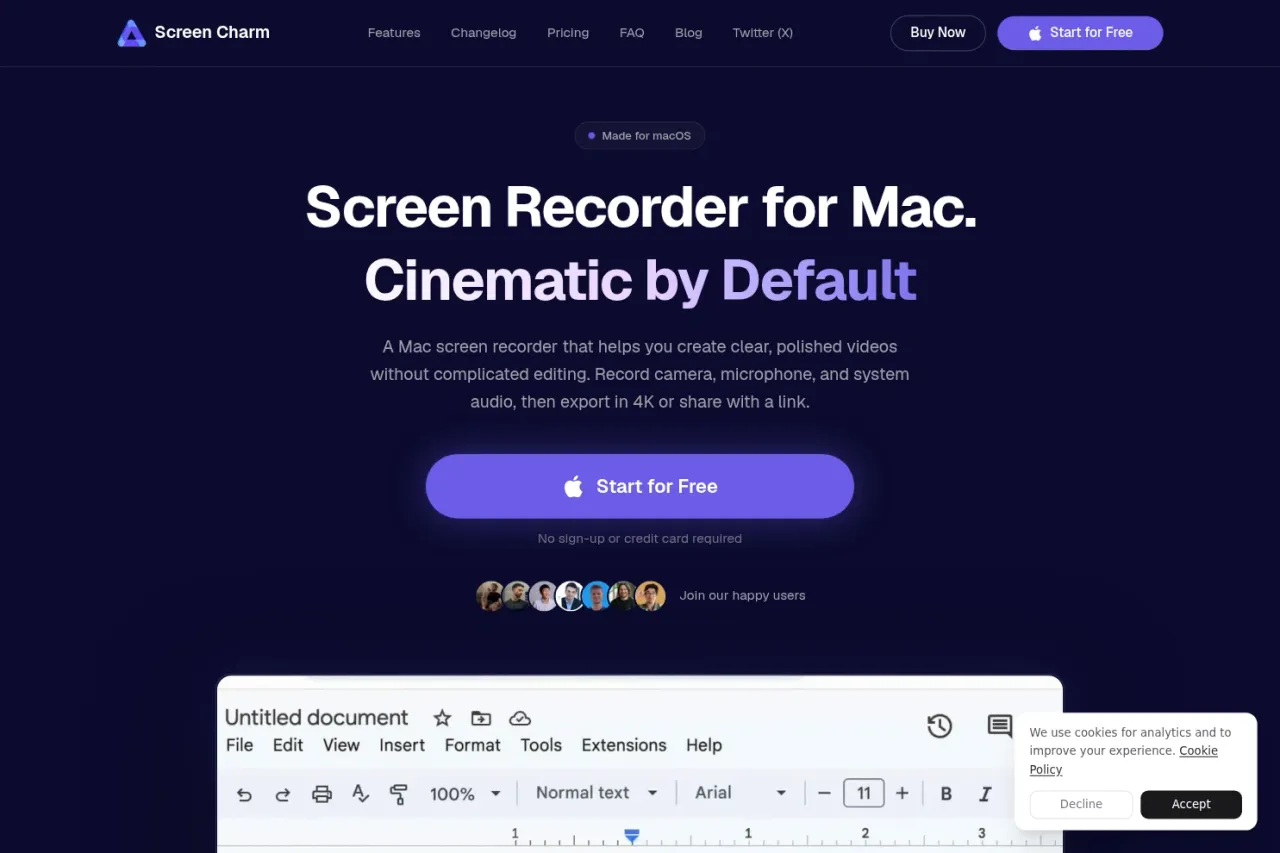Click the redo arrow in the docs toolbar
The height and width of the screenshot is (853, 1280).
point(283,794)
